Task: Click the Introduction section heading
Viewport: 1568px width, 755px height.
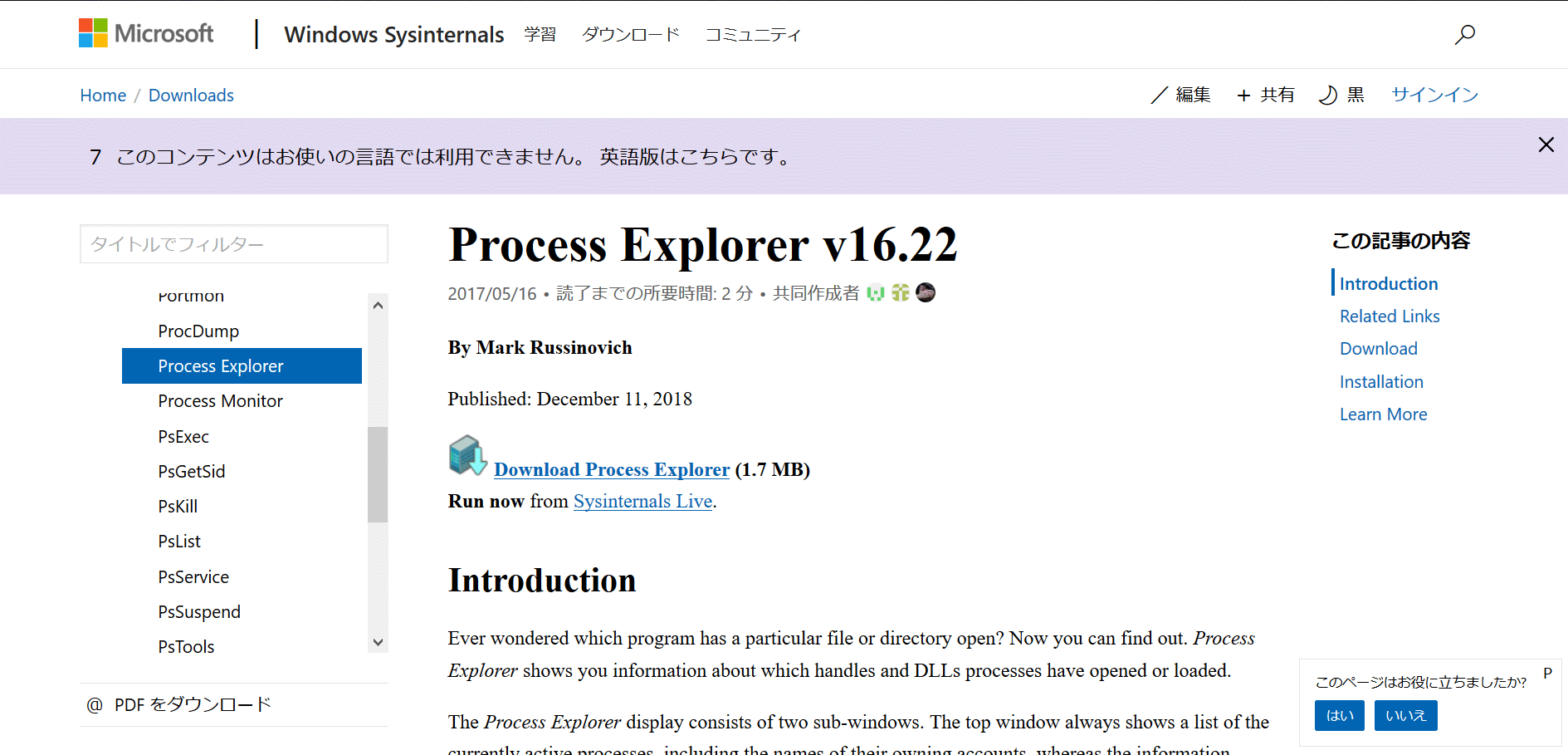Action: pos(542,581)
